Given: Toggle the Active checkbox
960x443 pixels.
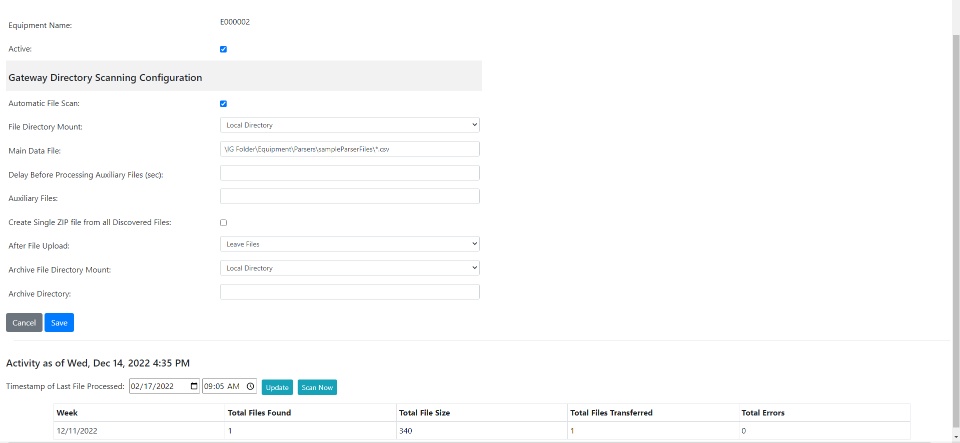Looking at the screenshot, I should click(223, 48).
